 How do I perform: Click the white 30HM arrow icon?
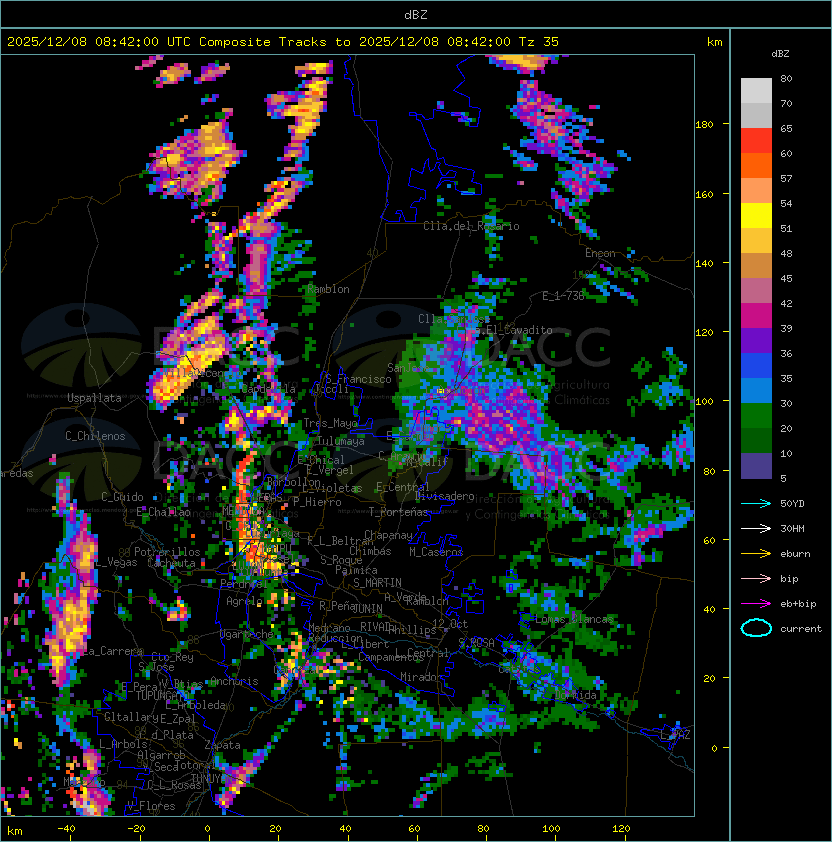[x=756, y=528]
